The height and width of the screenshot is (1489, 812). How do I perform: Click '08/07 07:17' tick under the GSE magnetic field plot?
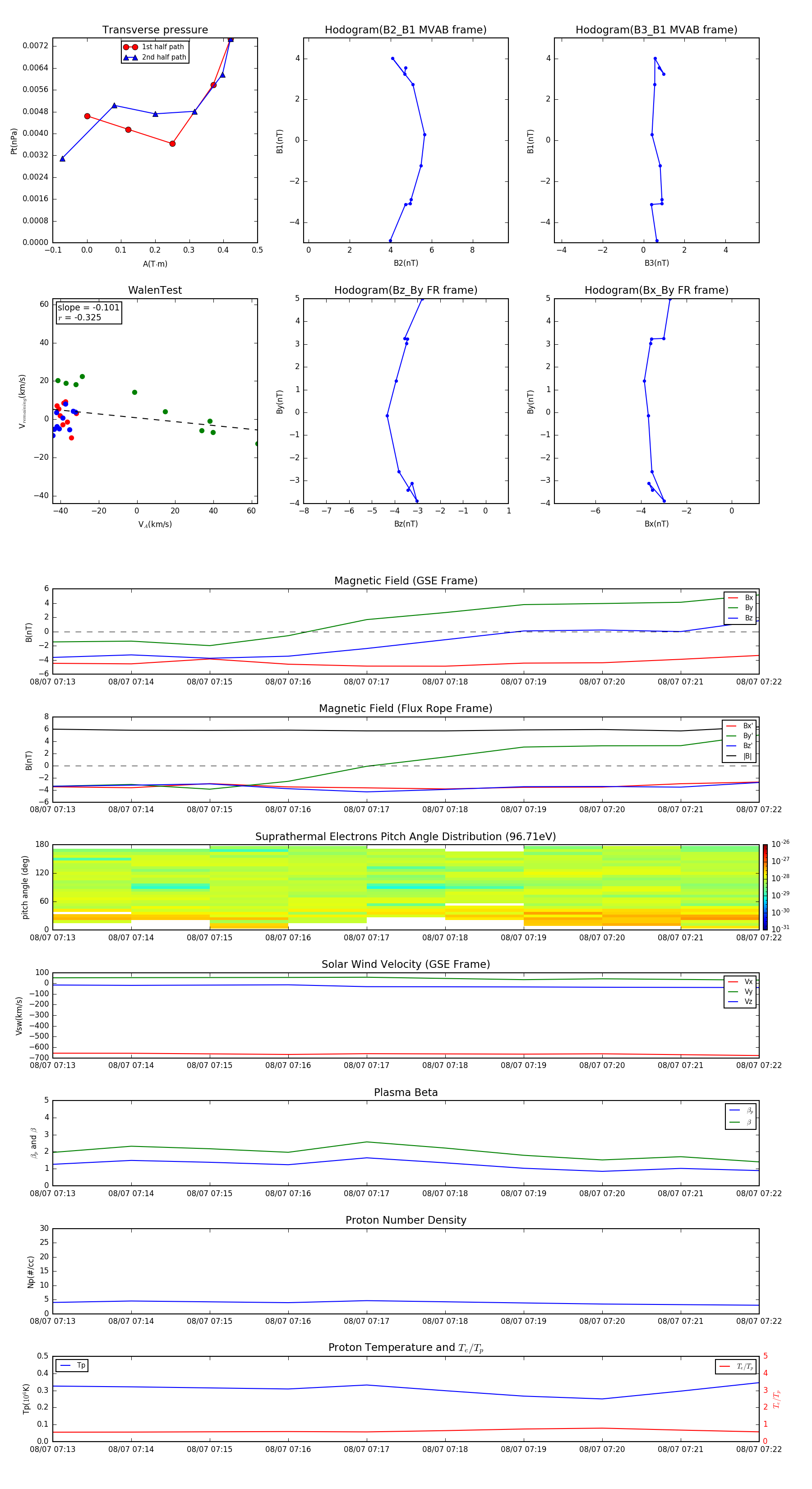pos(366,682)
